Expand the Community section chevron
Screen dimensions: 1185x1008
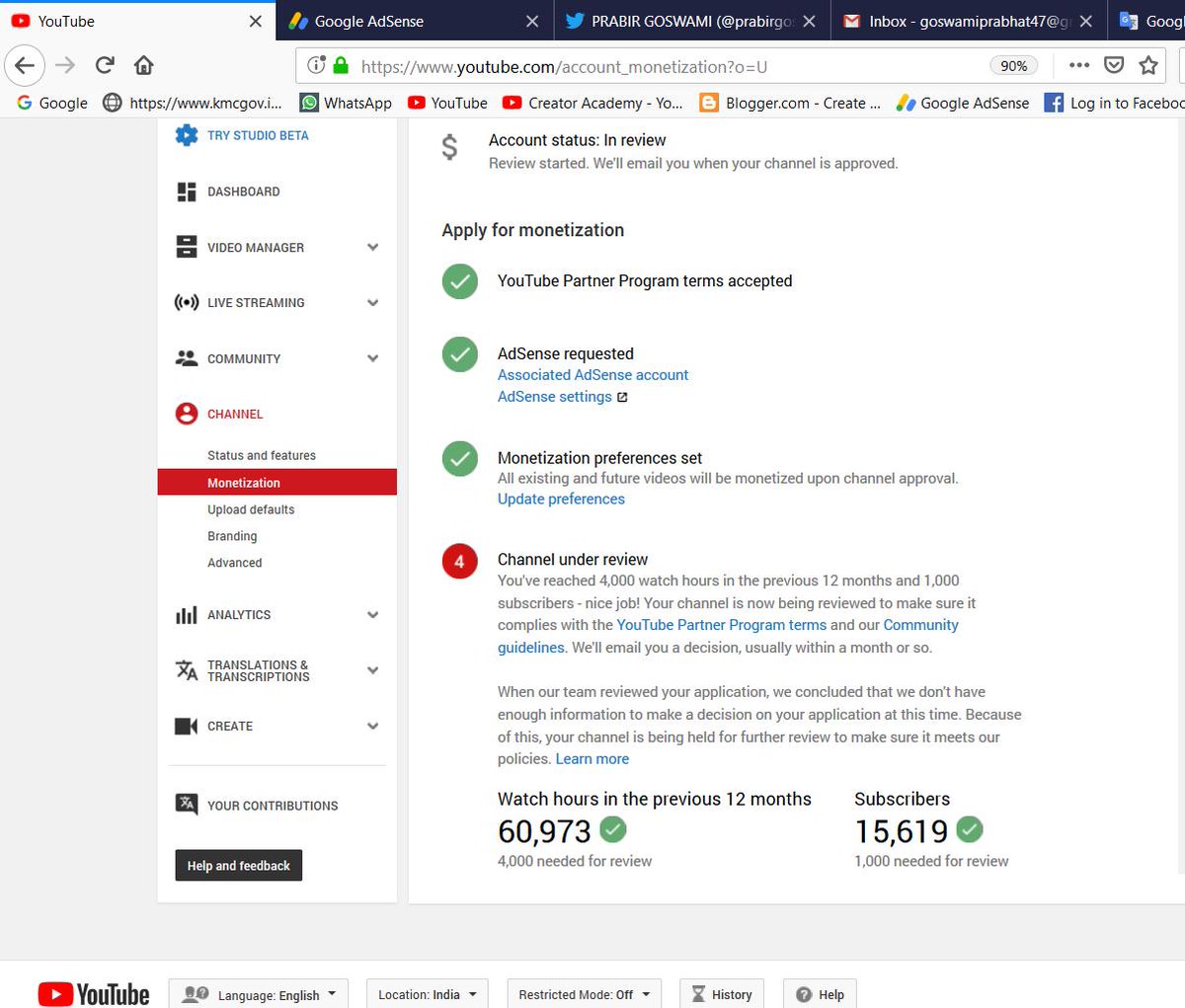[x=373, y=358]
